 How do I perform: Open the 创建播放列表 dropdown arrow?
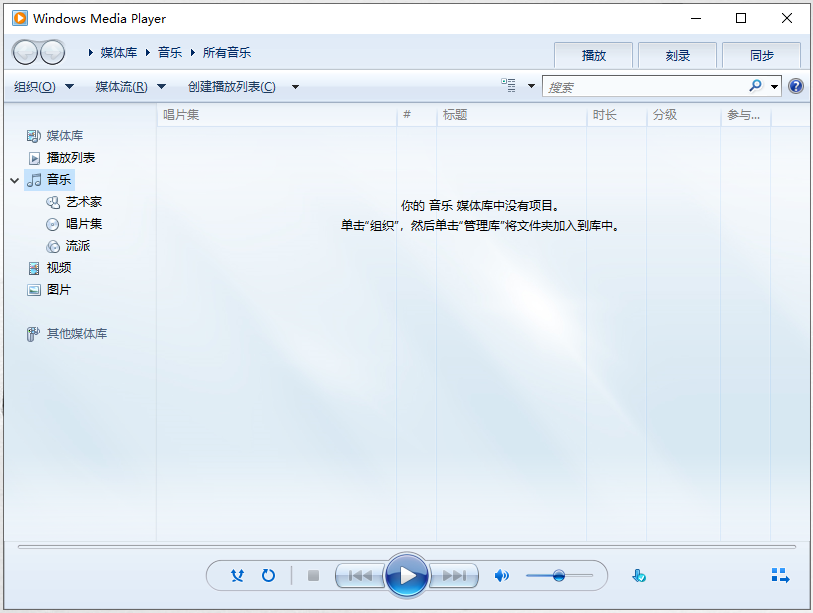click(x=296, y=87)
